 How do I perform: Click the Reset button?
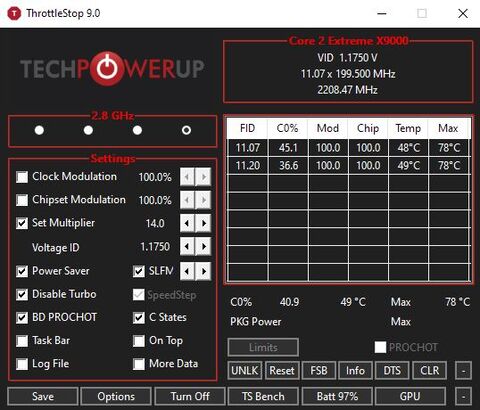282,370
